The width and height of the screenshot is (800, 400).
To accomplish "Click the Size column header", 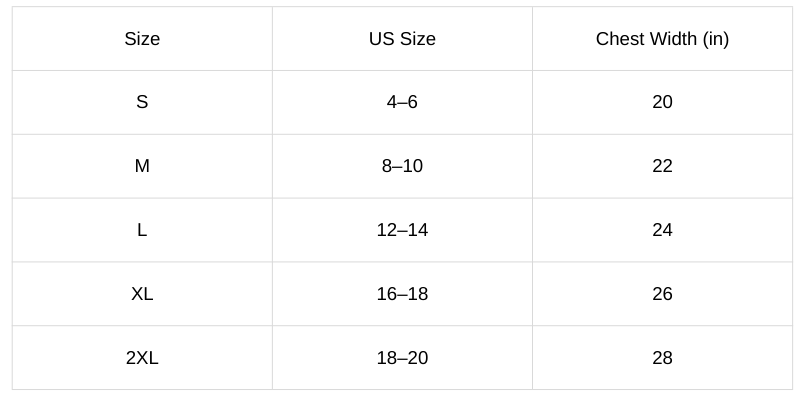I will coord(142,39).
